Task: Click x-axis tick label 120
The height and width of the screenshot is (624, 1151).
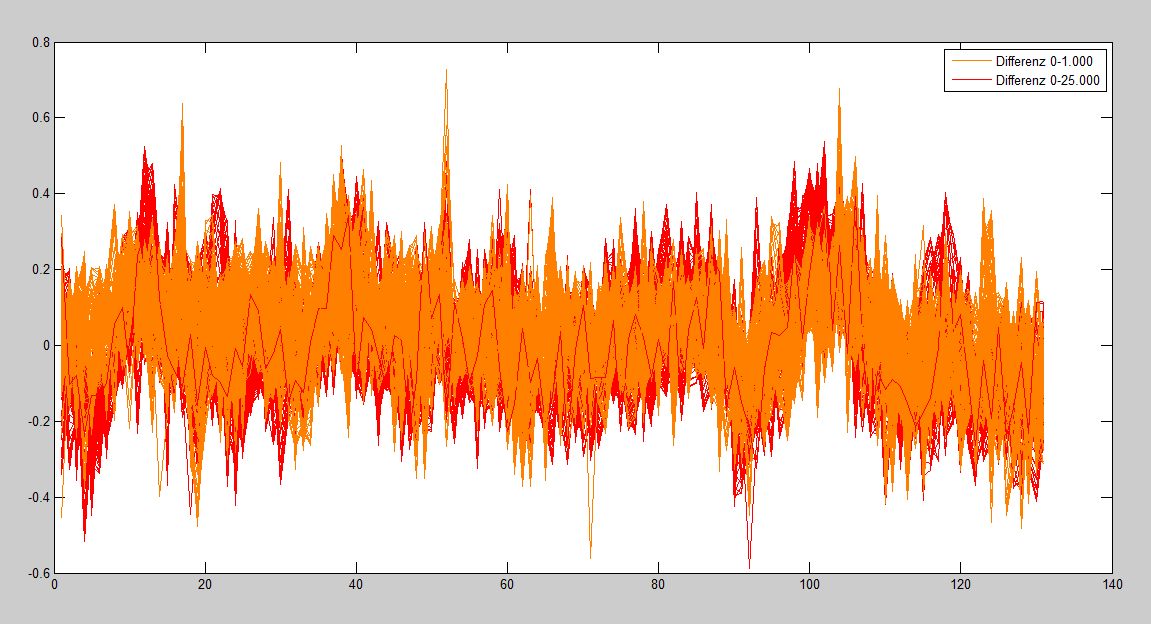Action: tap(961, 585)
